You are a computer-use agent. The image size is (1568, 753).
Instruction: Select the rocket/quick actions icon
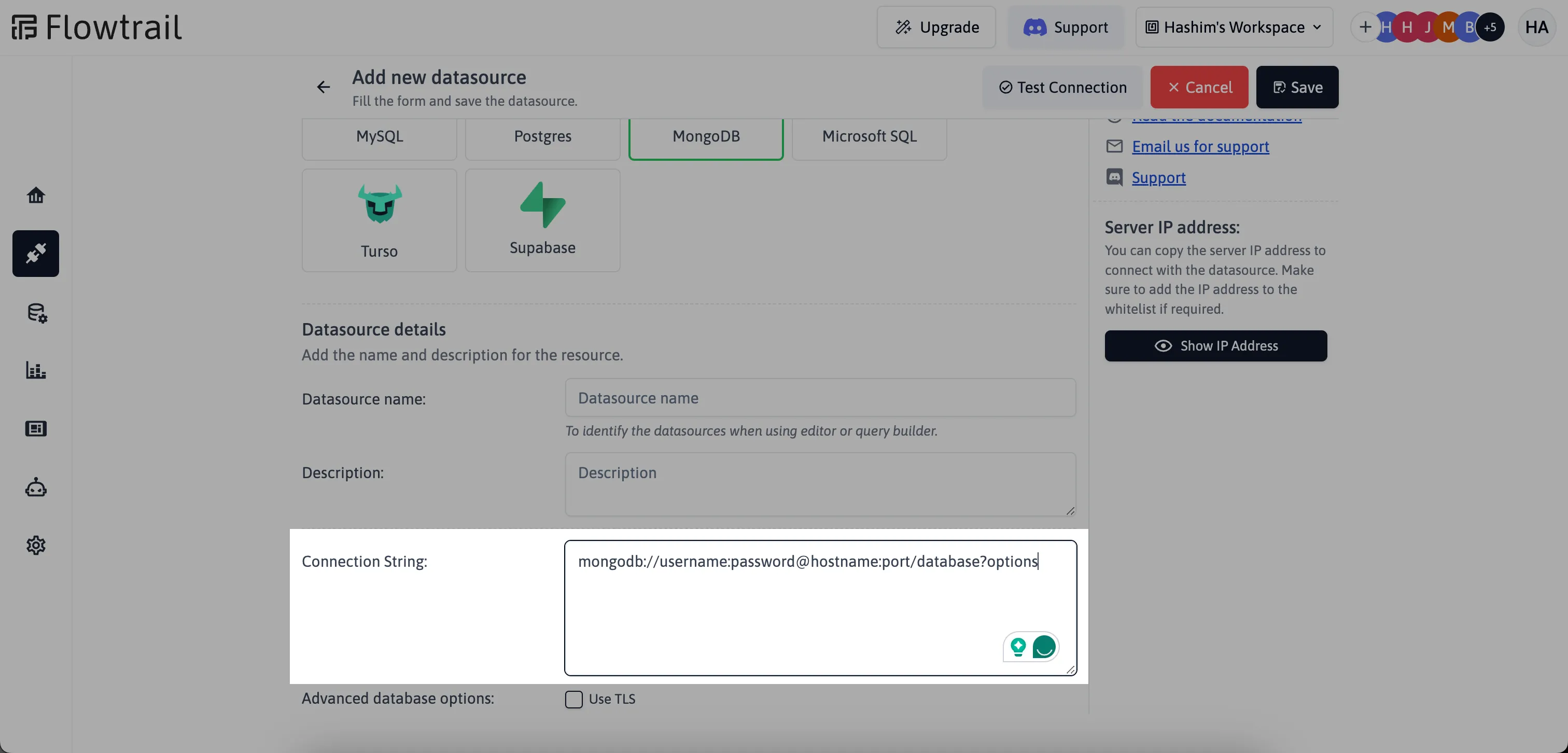(x=36, y=253)
